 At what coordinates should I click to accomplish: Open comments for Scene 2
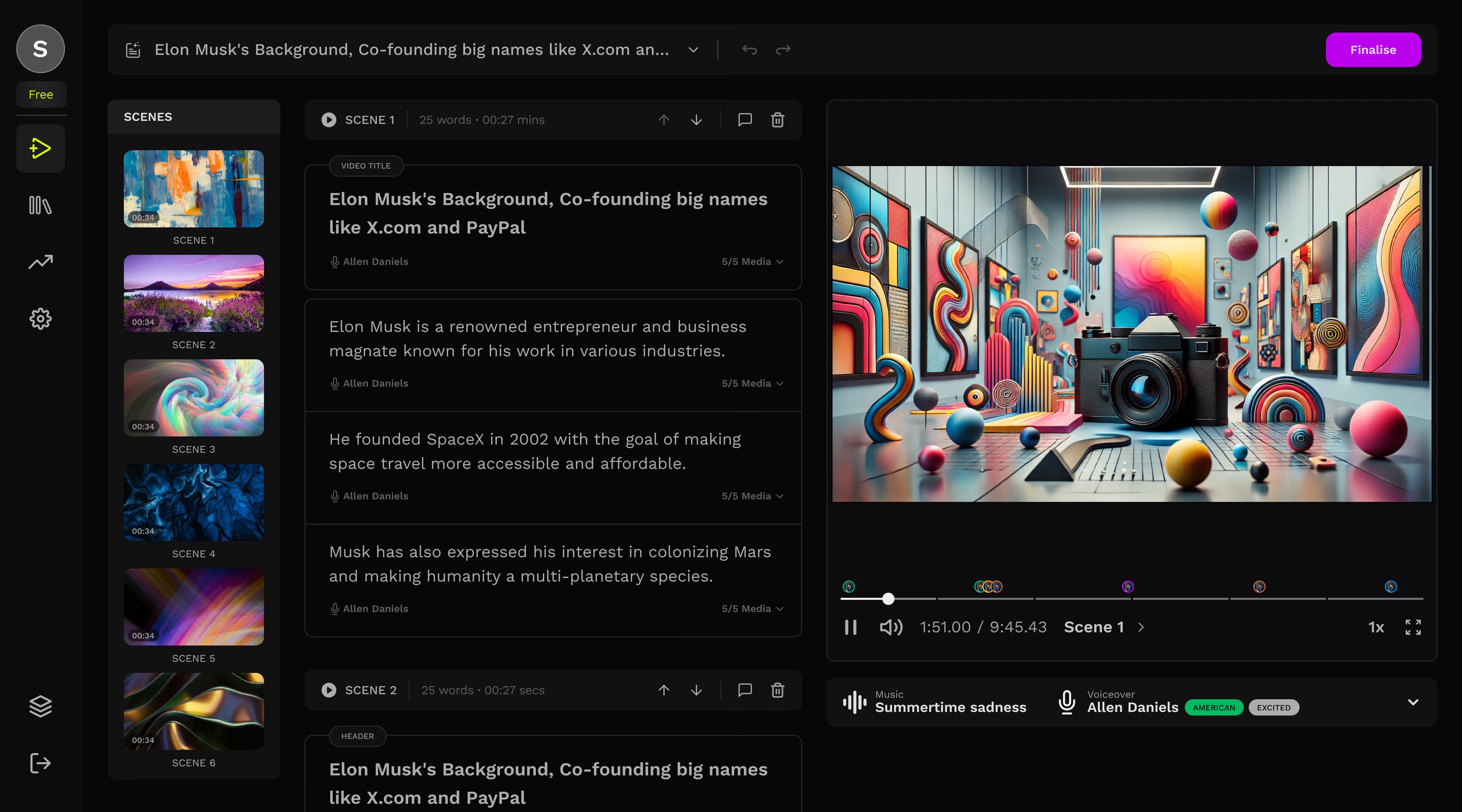[x=745, y=690]
